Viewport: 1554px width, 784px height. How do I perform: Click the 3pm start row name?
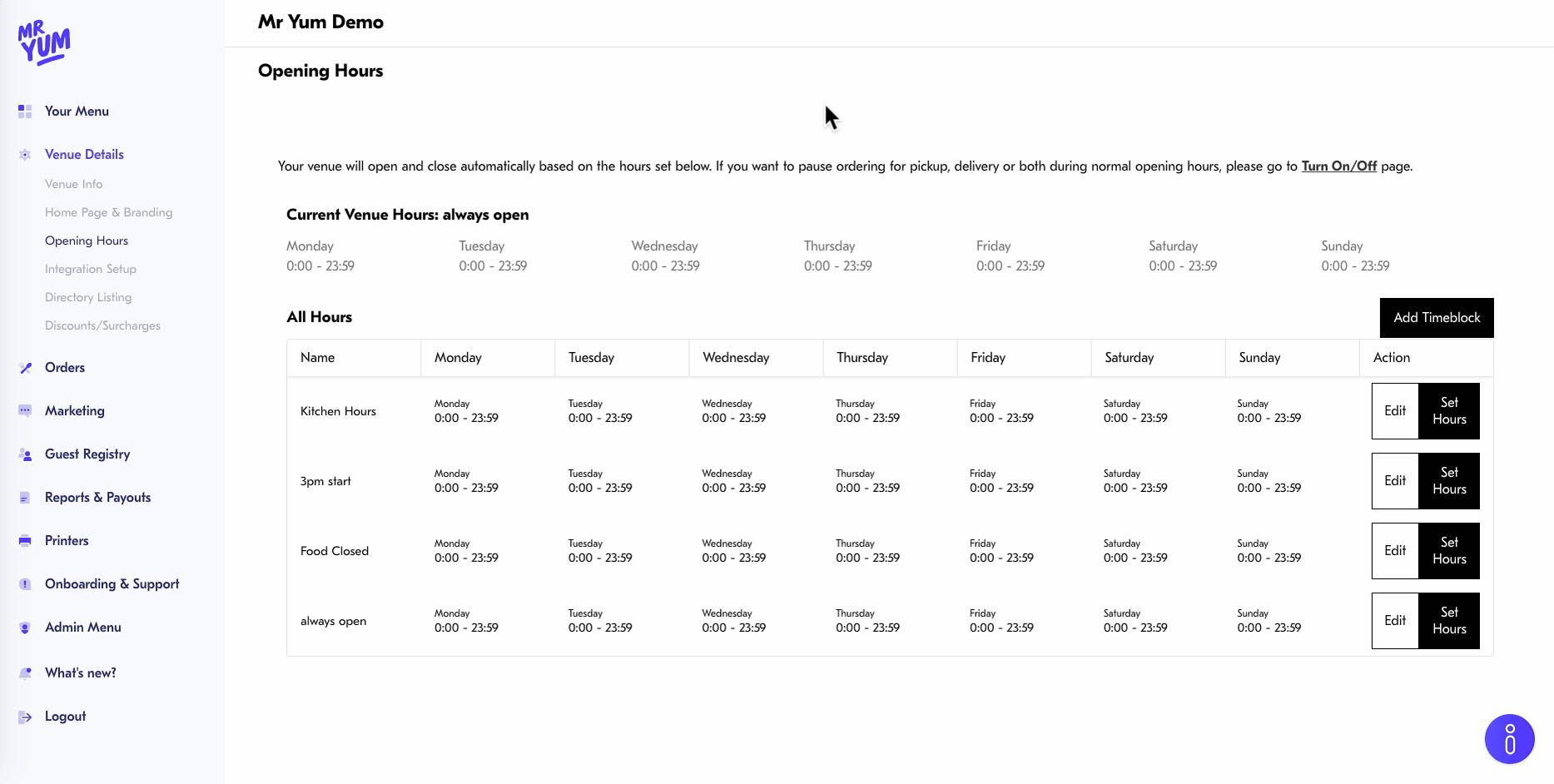(x=325, y=481)
